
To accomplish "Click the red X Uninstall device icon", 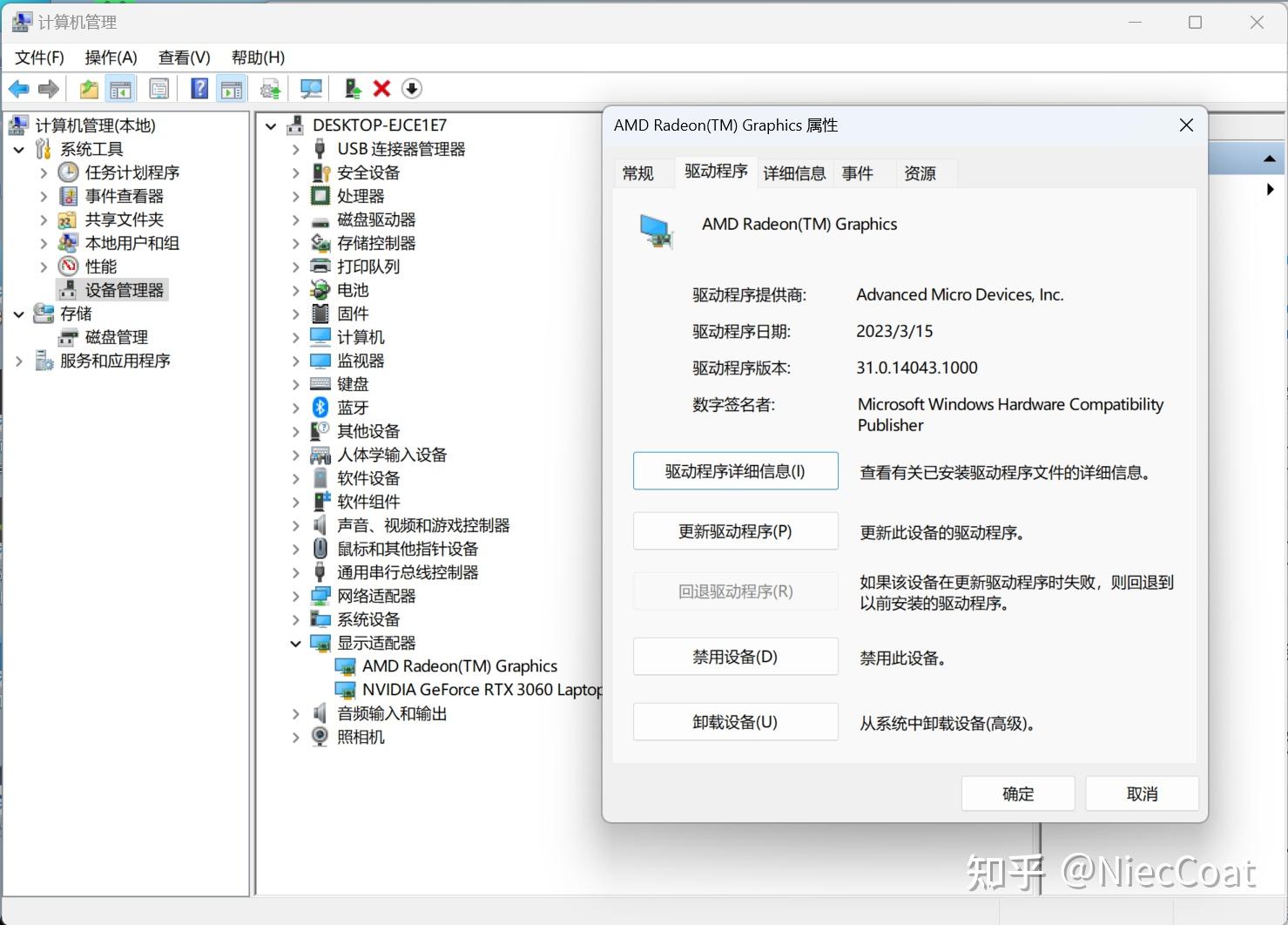I will click(381, 88).
